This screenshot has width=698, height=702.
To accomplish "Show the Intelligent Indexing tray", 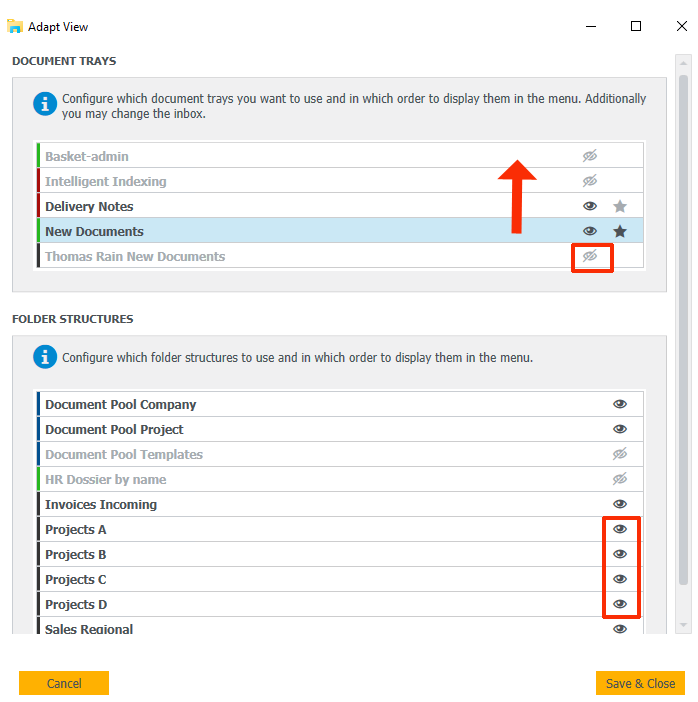I will 590,181.
